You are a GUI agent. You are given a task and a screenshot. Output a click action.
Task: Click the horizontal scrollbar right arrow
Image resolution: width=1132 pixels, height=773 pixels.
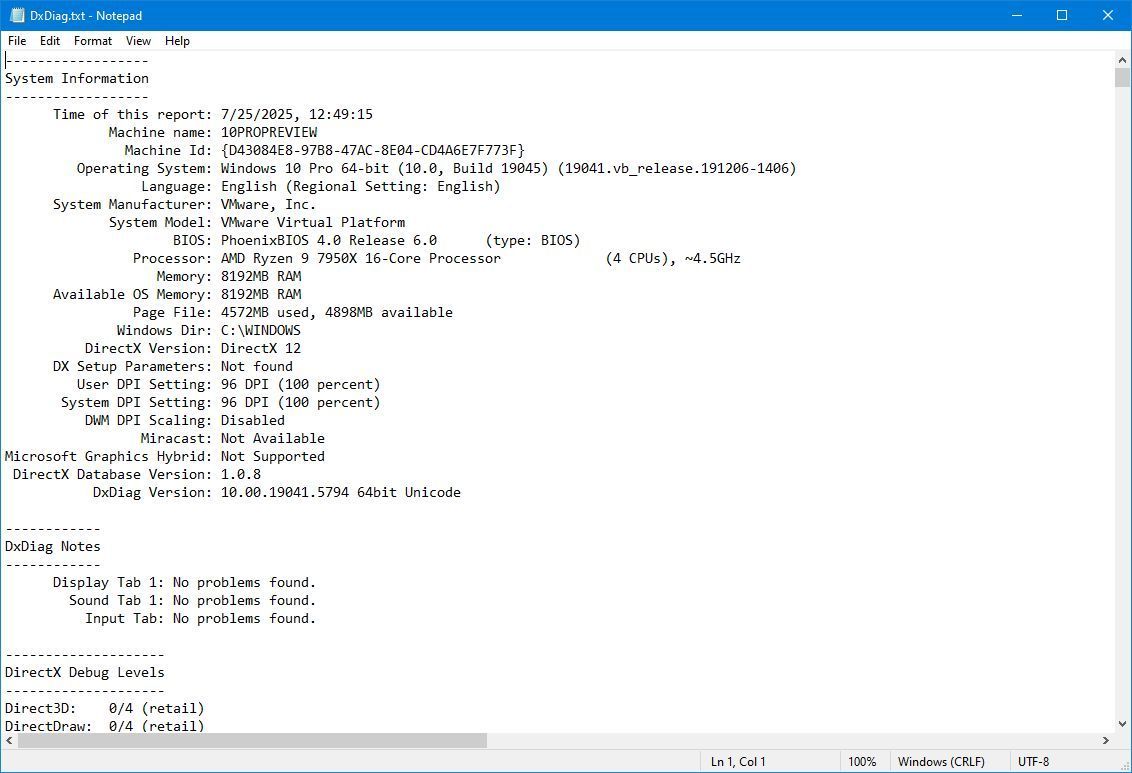click(1106, 741)
